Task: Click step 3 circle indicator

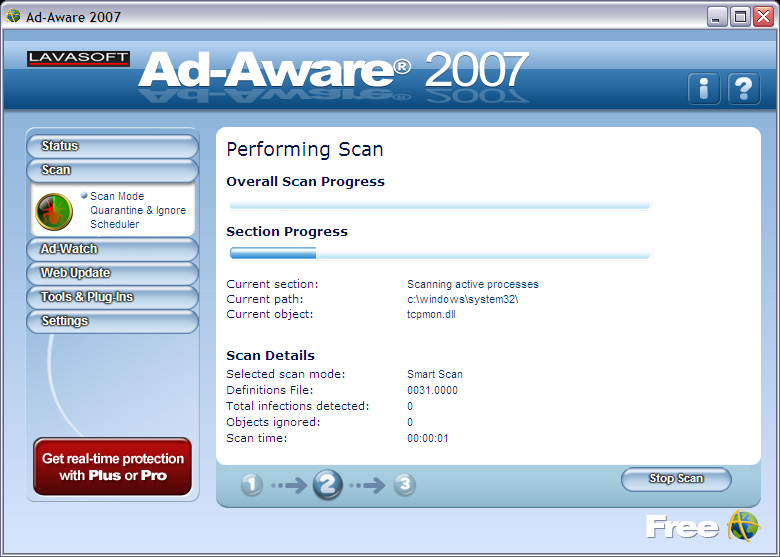Action: coord(405,484)
